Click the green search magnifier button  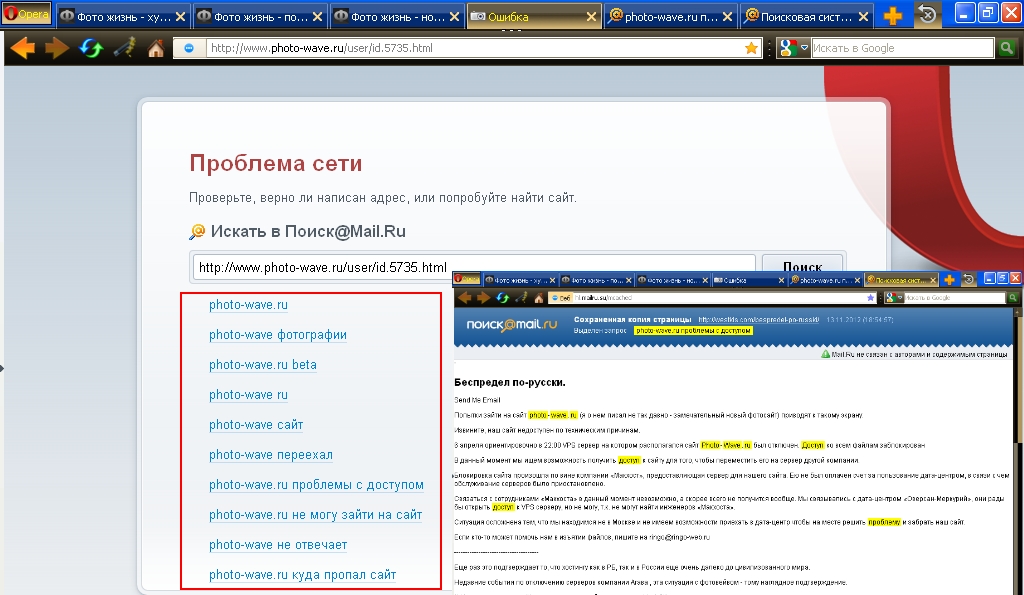point(1006,48)
